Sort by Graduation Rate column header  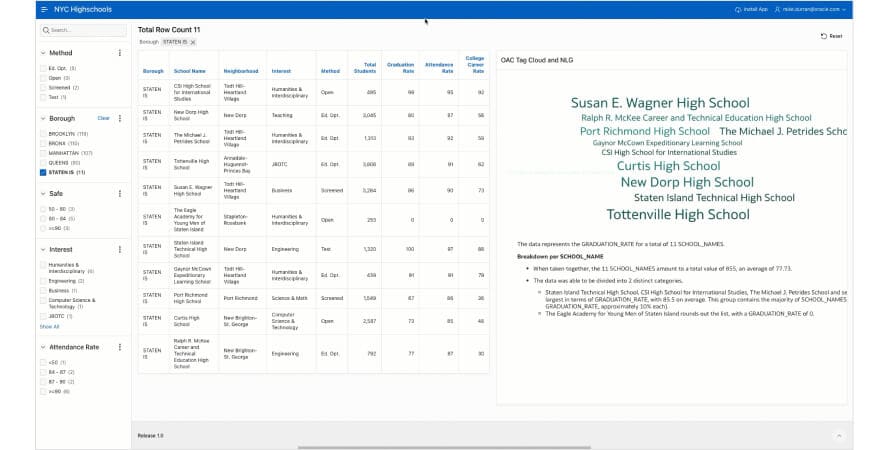pyautogui.click(x=400, y=68)
